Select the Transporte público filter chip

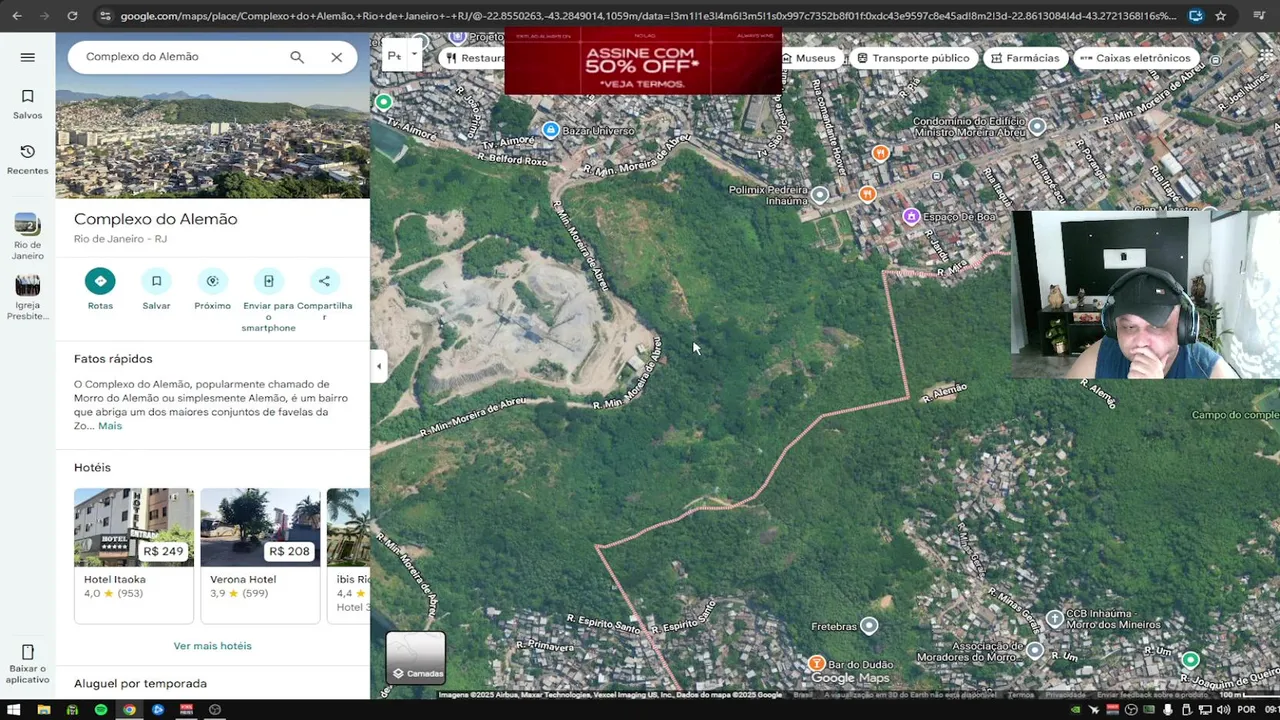point(913,58)
